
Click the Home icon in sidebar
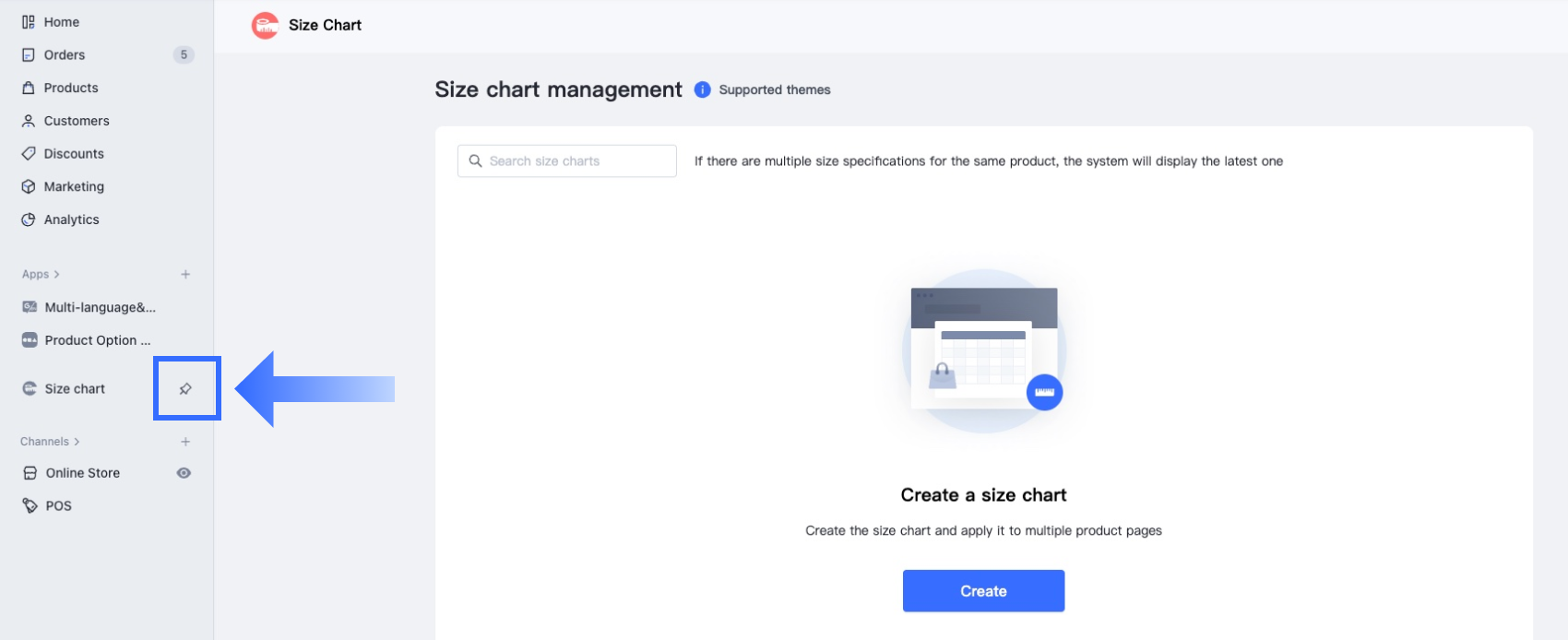pyautogui.click(x=29, y=22)
